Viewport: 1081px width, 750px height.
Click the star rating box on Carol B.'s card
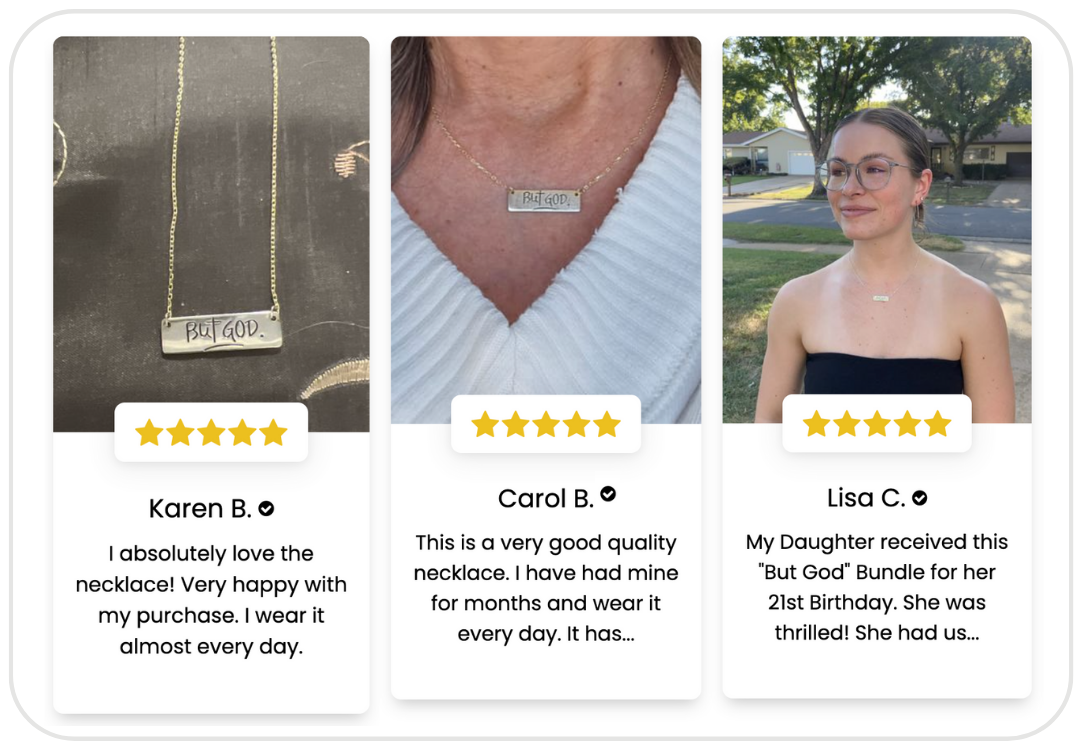click(x=546, y=424)
